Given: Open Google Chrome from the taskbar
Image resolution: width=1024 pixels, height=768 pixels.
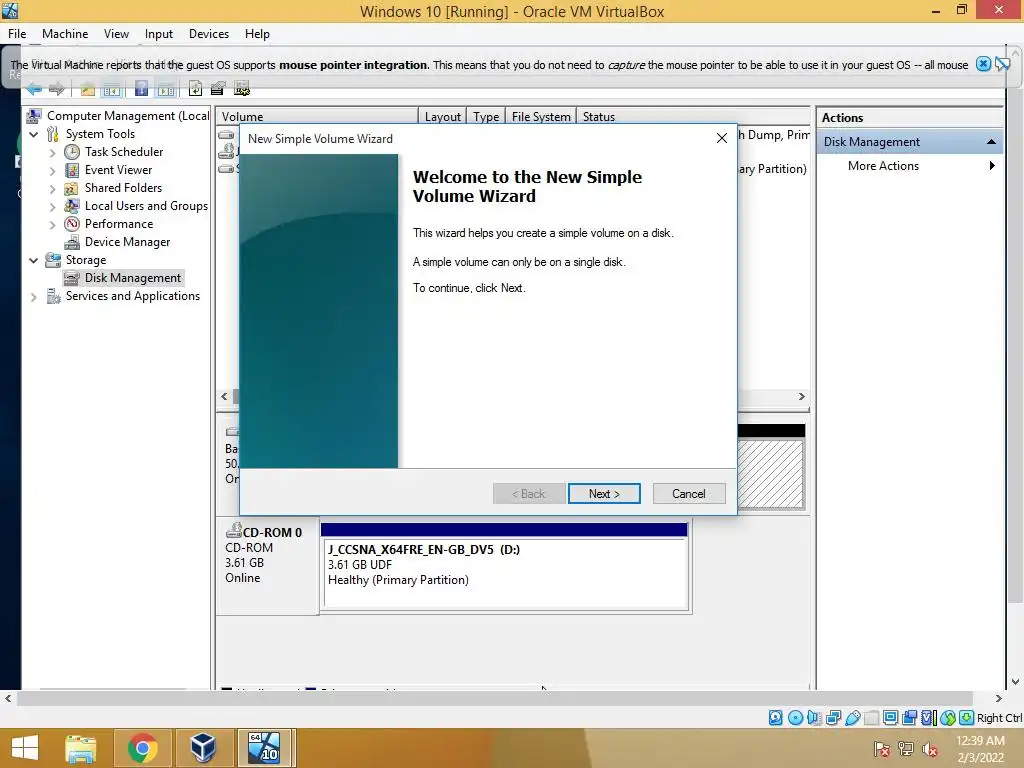Looking at the screenshot, I should (x=142, y=748).
